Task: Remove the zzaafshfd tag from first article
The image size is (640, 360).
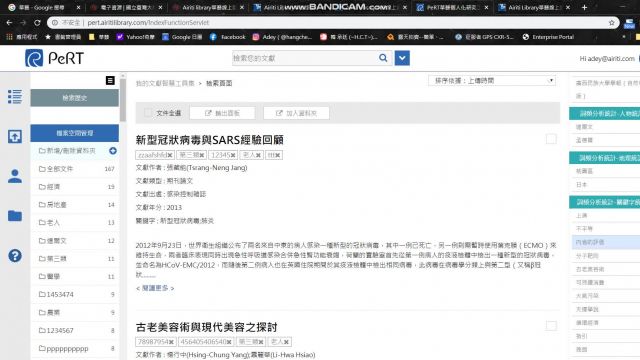Action: click(x=170, y=155)
